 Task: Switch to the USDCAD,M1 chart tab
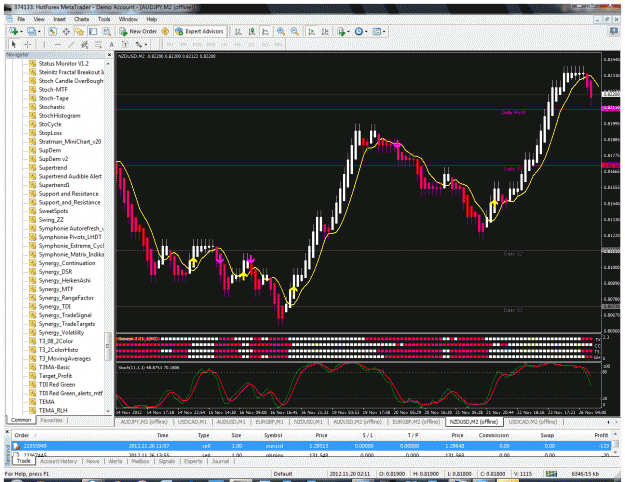[192, 421]
